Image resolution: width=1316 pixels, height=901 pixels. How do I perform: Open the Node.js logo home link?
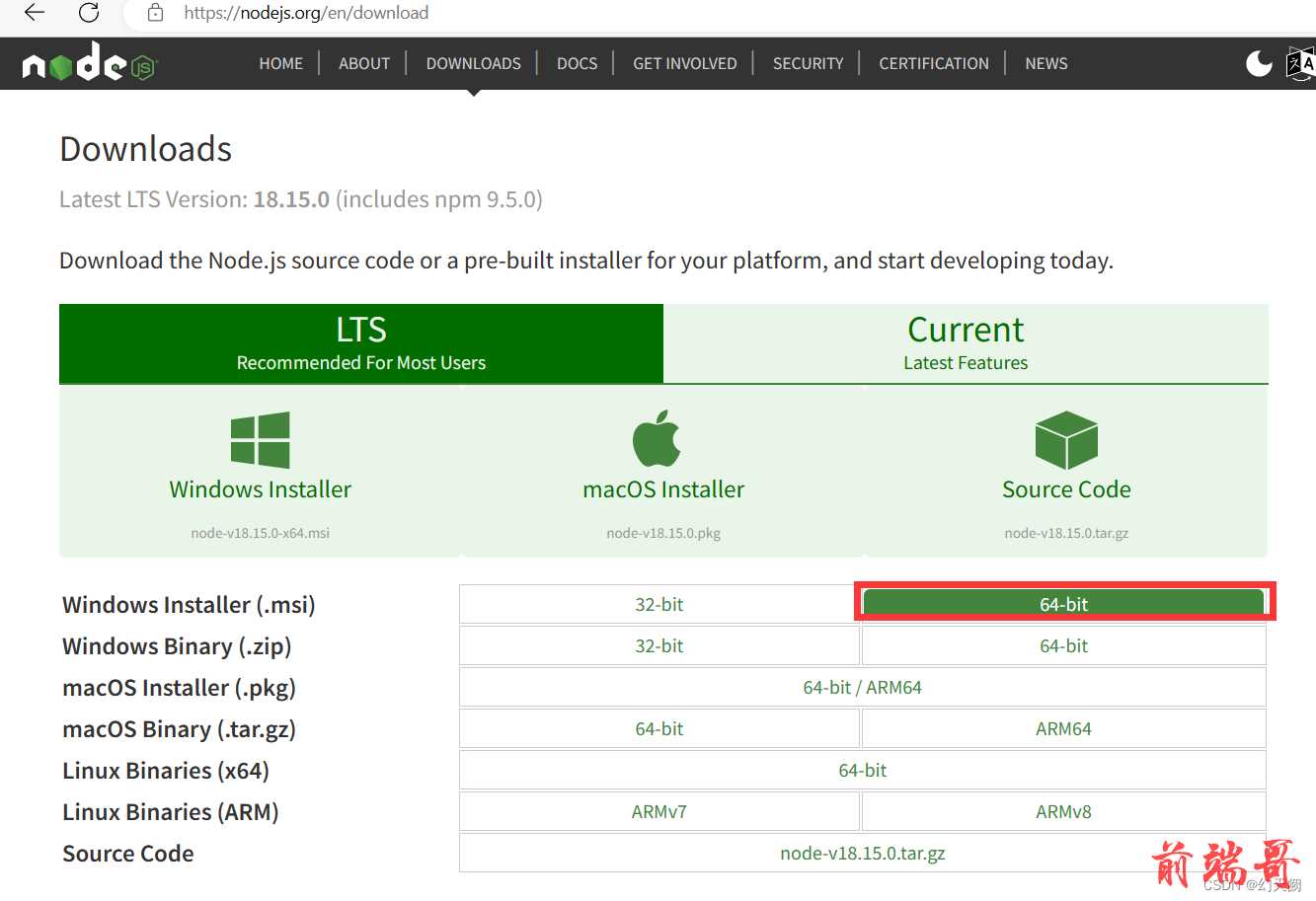click(90, 62)
